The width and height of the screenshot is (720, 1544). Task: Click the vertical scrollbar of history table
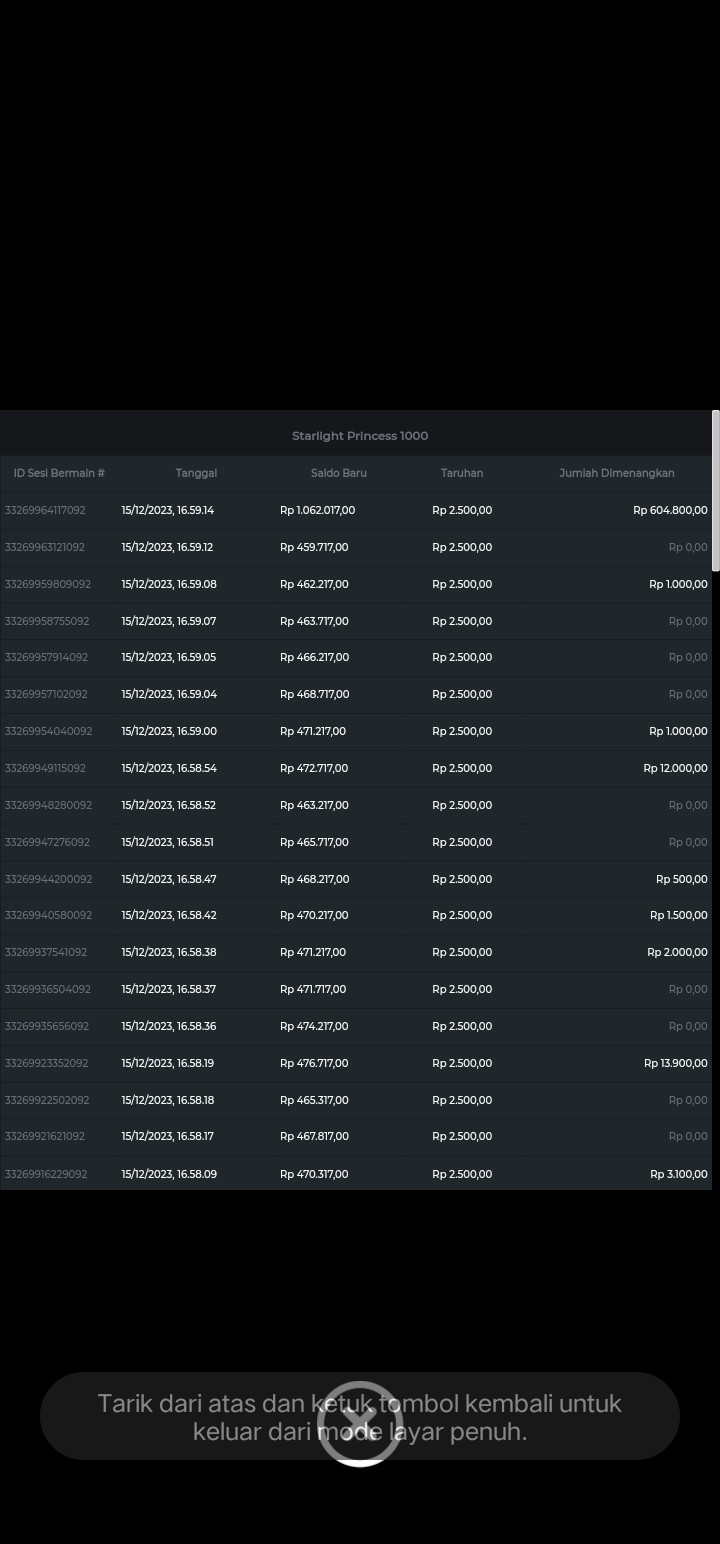715,490
